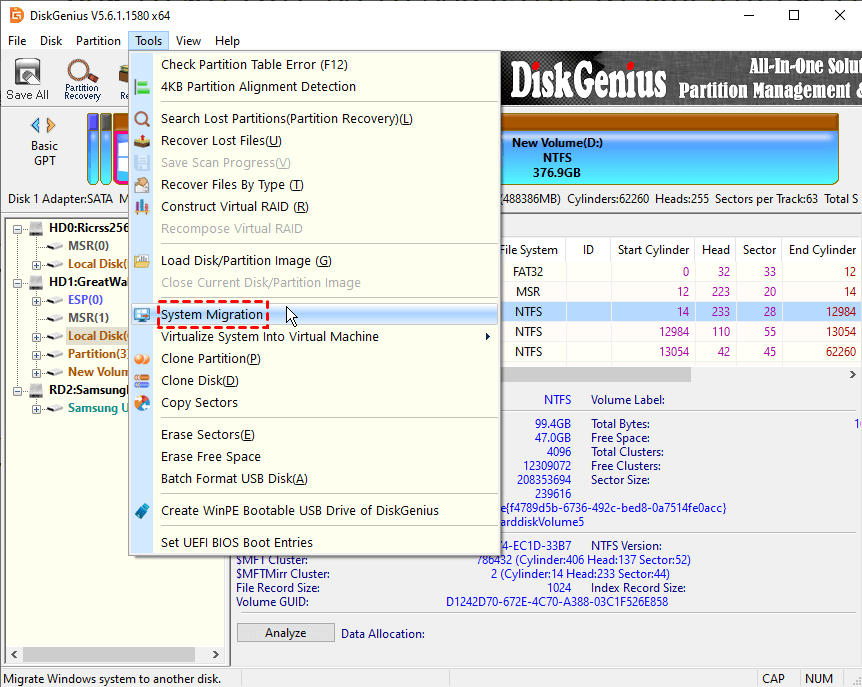Select the MSR row in partition table
862x687 pixels.
tap(681, 292)
